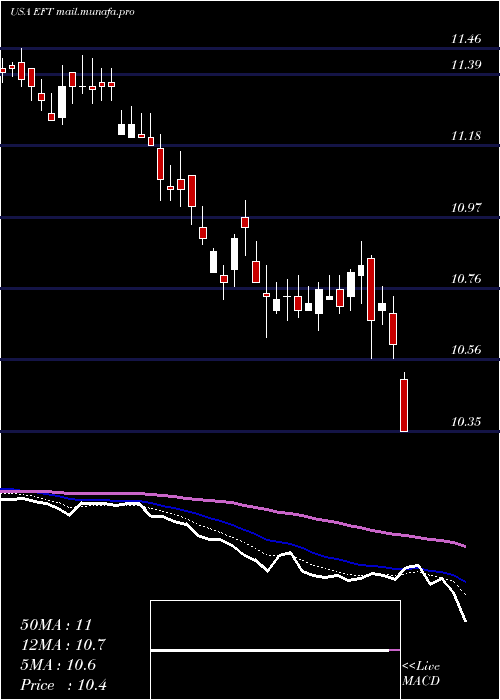Click the 11.39 price level label
The image size is (500, 700).
point(466,65)
